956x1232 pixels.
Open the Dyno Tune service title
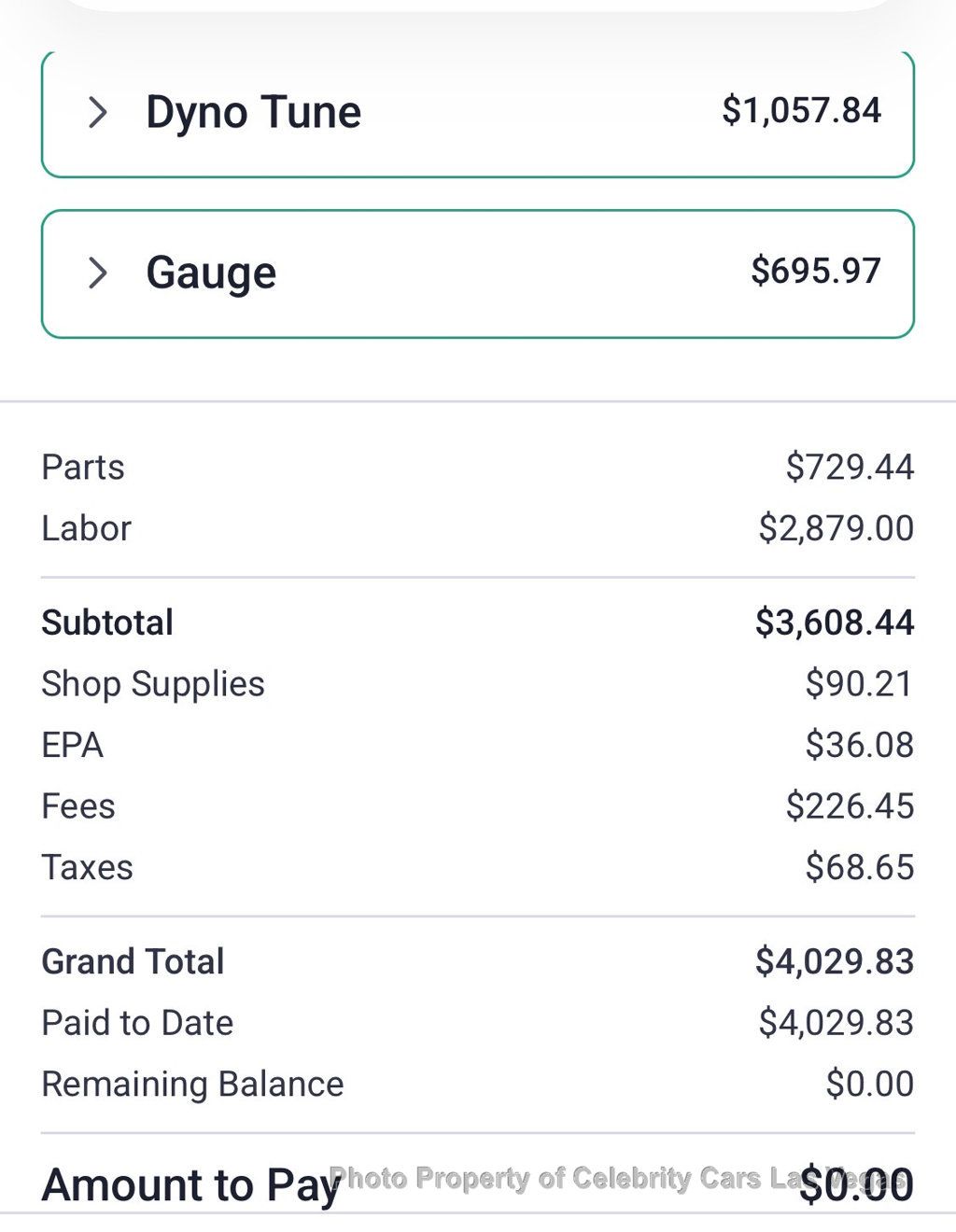(253, 113)
